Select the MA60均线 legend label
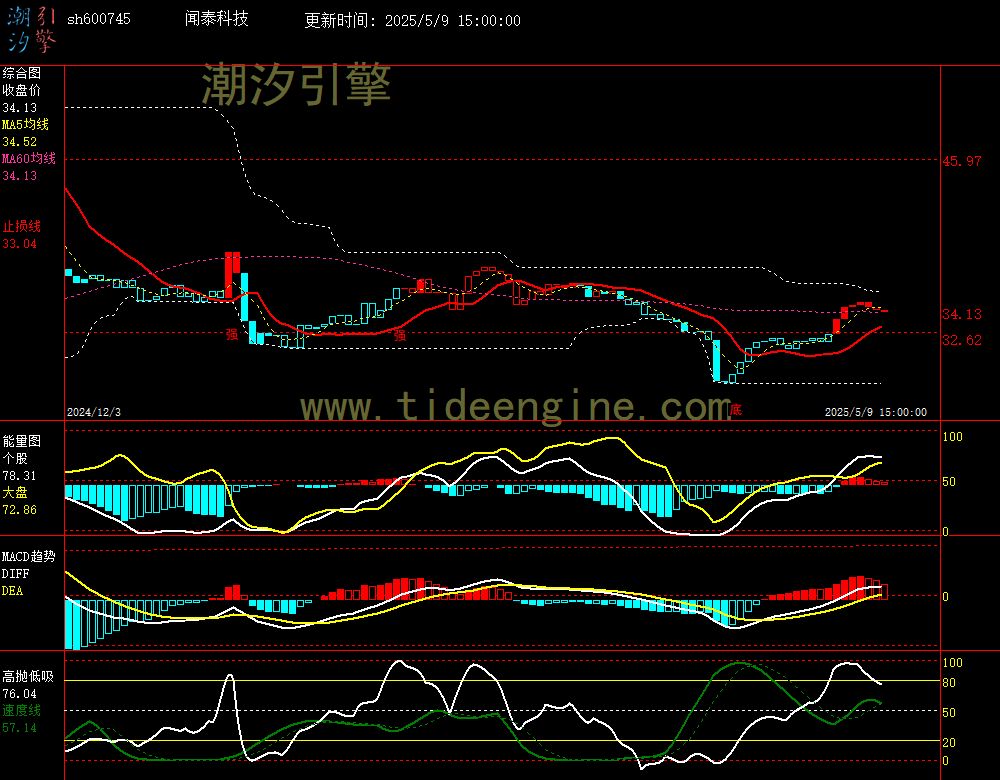Image resolution: width=1000 pixels, height=780 pixels. point(29,158)
